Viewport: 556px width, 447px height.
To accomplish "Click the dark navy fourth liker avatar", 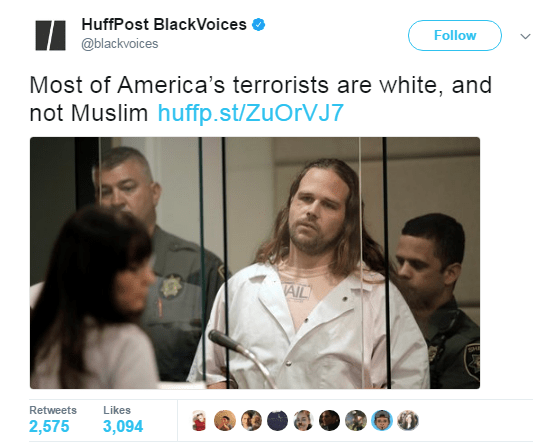I will tap(277, 420).
